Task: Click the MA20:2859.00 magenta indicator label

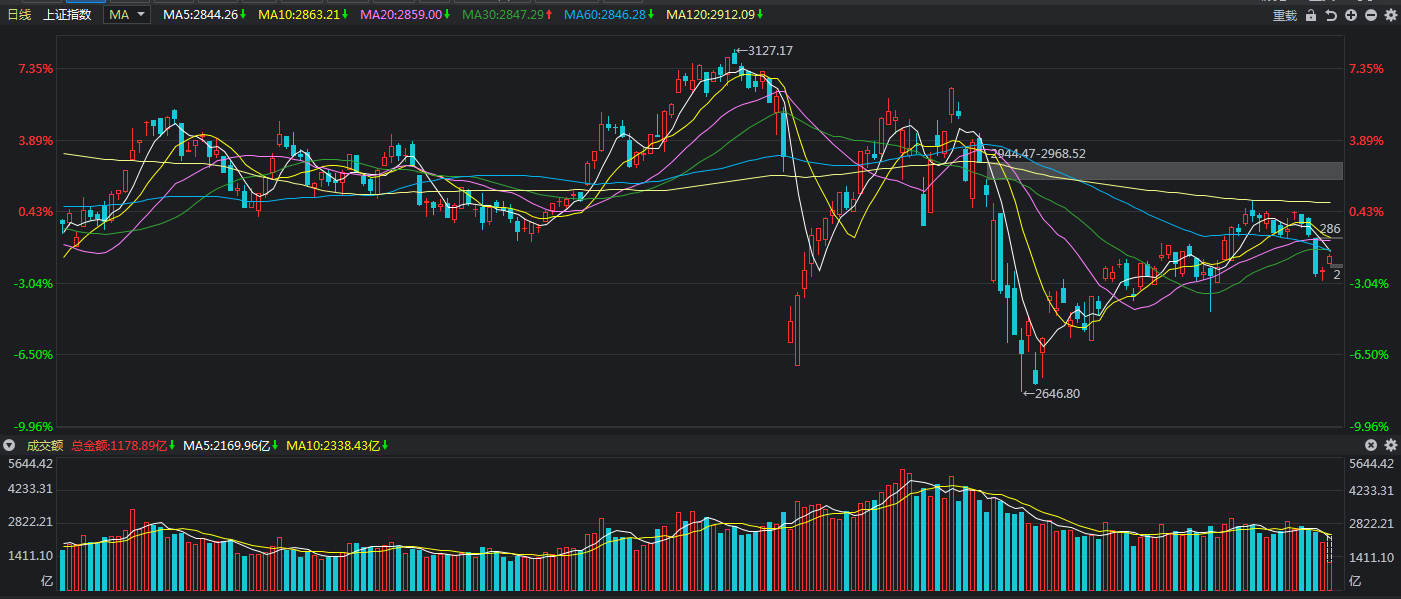Action: (x=399, y=15)
